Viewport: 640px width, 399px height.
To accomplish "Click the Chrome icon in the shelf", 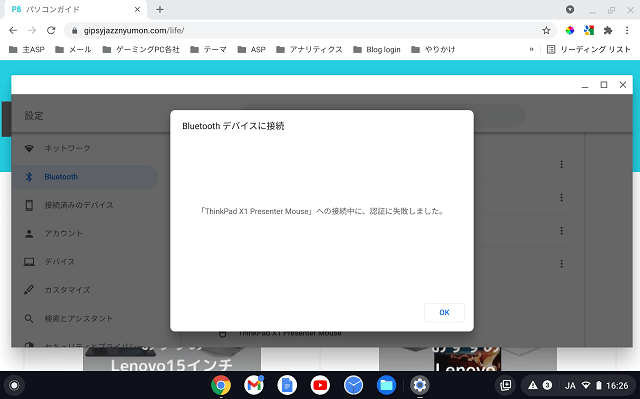I will click(221, 385).
